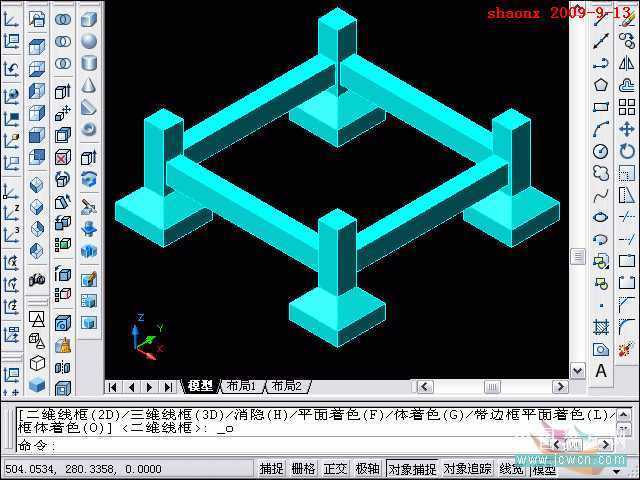Toggle 对象捕捉 object snap

tap(412, 469)
